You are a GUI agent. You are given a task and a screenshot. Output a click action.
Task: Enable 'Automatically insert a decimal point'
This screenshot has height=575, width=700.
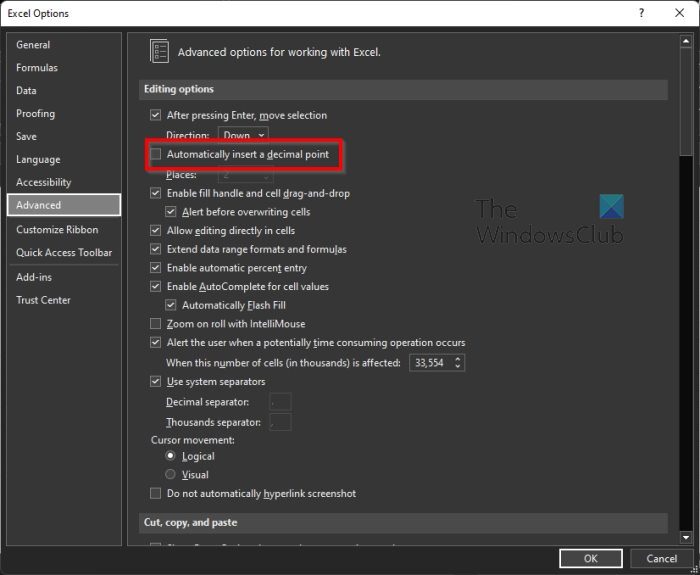[155, 154]
